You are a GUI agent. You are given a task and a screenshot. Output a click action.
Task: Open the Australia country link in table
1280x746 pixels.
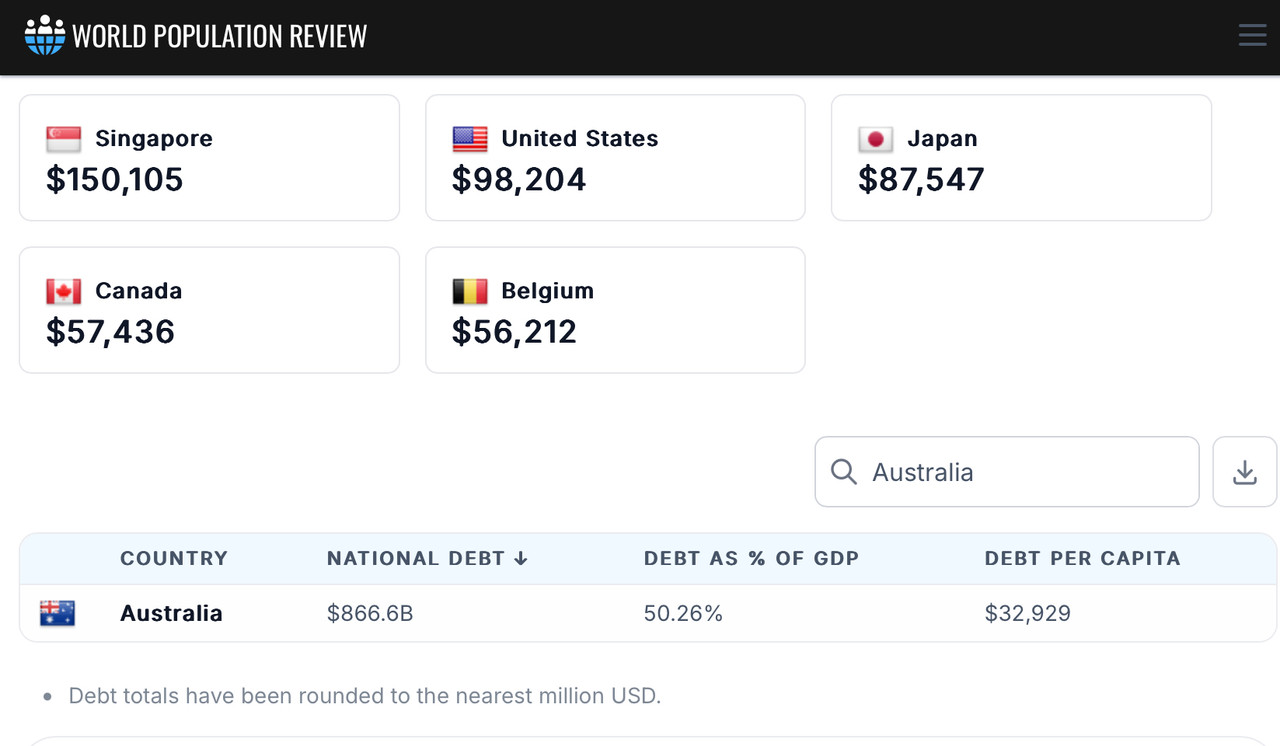coord(171,613)
